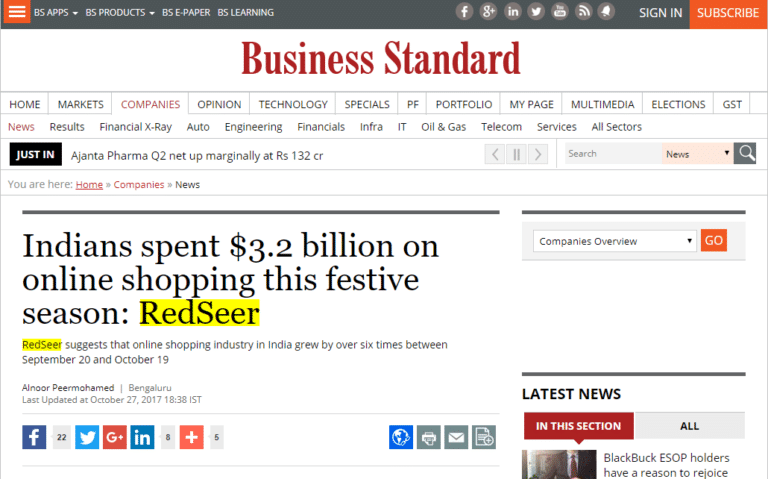Open the OPINION menu tab
Viewport: 768px width, 479px height.
pos(219,104)
